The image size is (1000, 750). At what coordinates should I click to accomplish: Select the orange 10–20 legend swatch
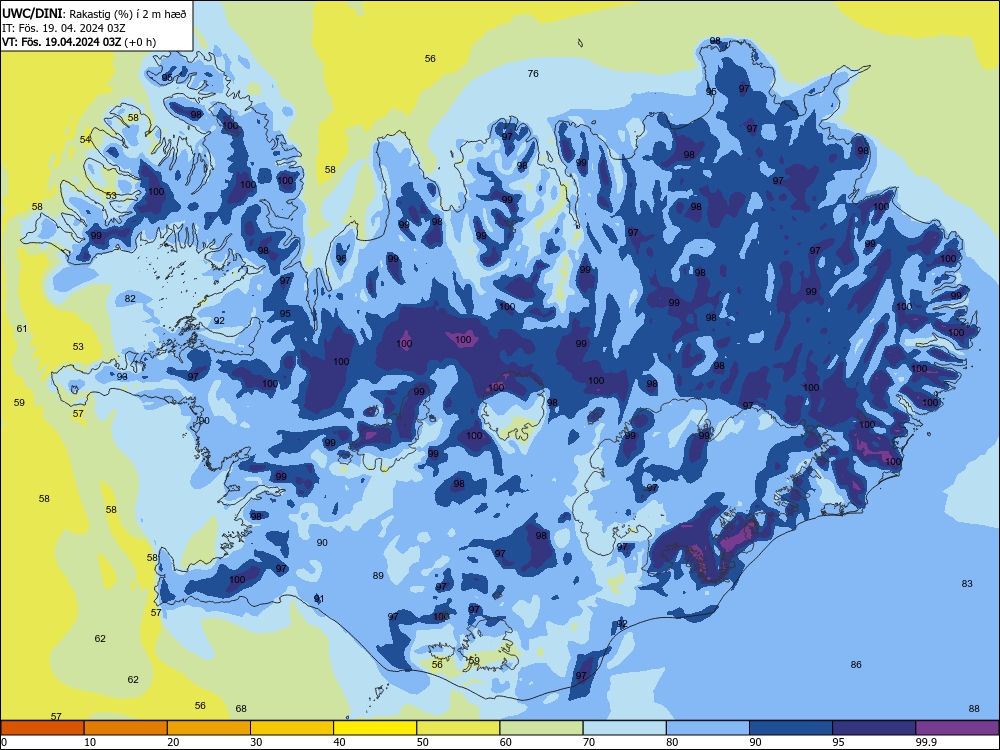[x=126, y=728]
